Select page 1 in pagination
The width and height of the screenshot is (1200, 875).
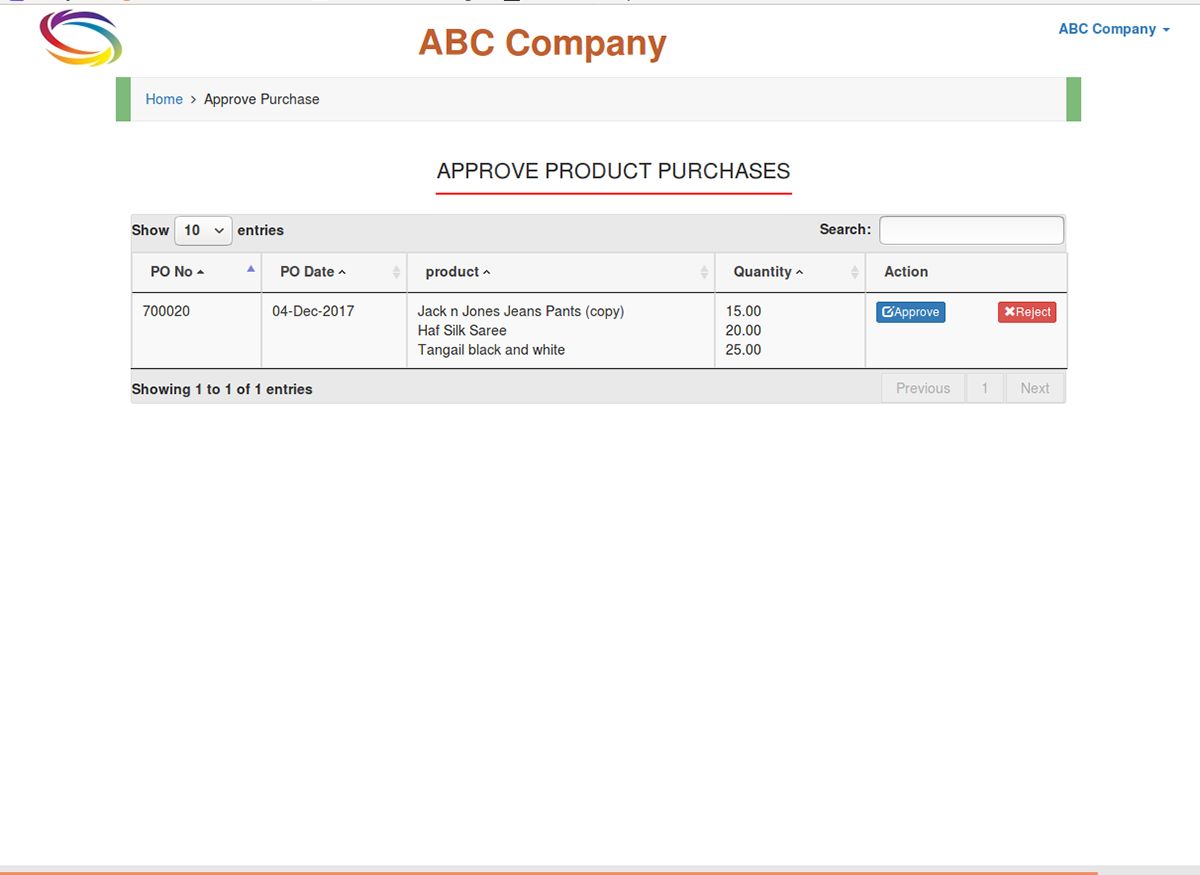click(x=984, y=388)
